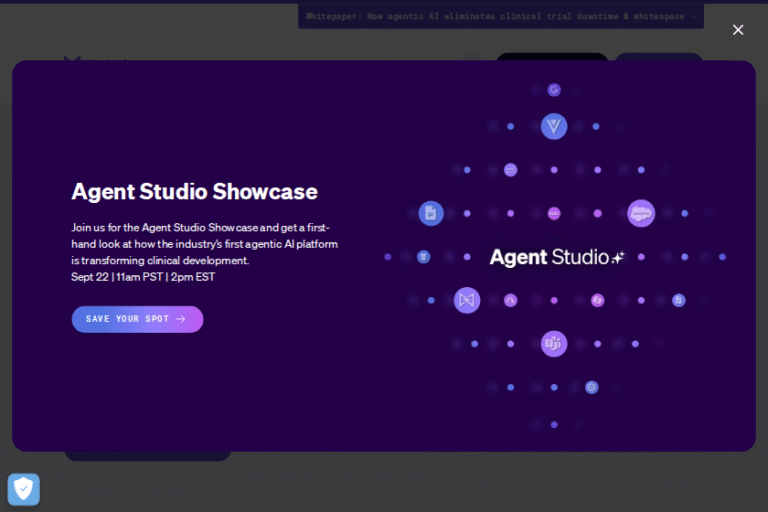
Task: Click the small document icon at graphic right
Action: [679, 300]
